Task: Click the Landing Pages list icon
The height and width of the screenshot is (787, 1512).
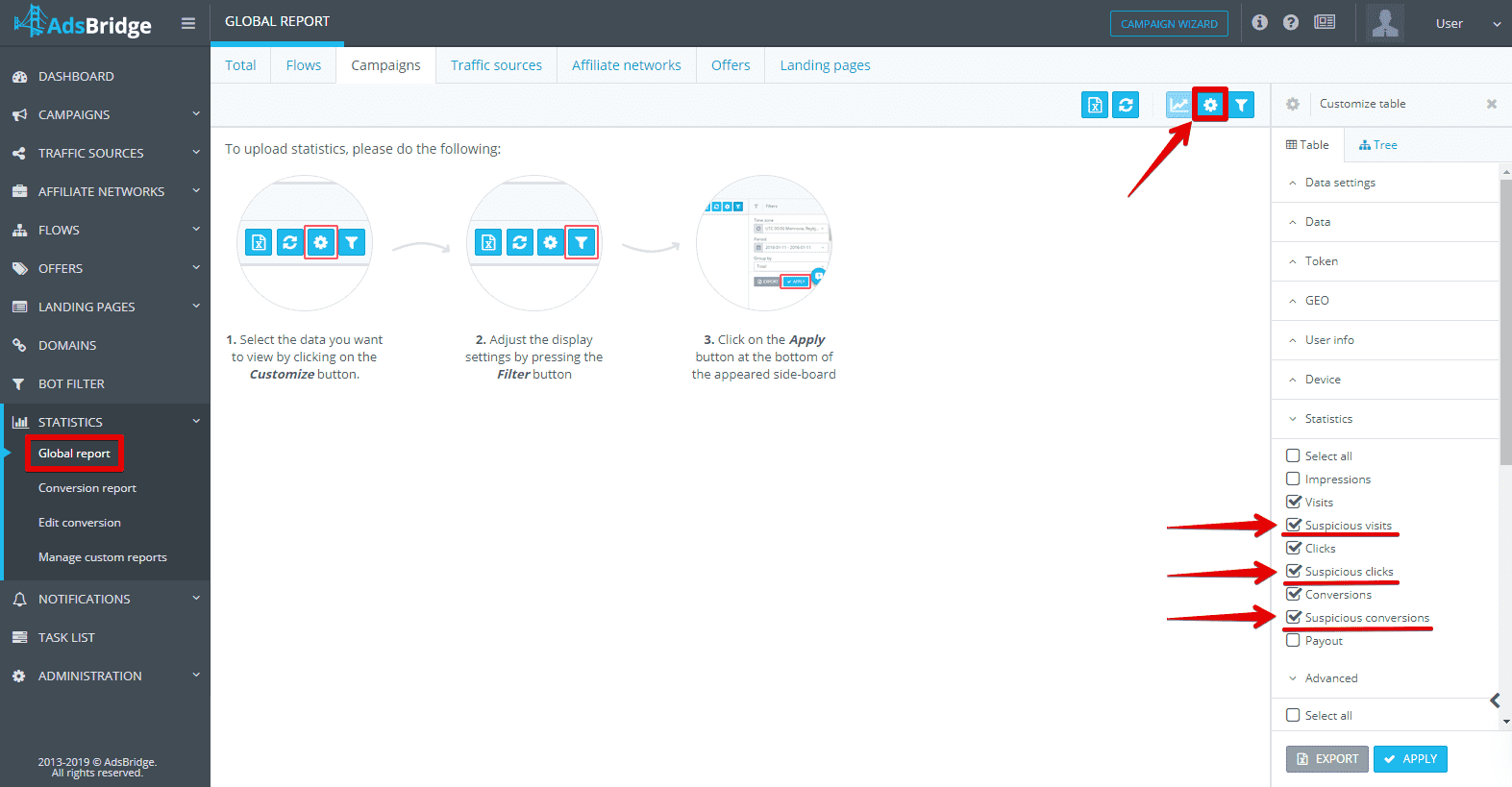Action: click(19, 307)
